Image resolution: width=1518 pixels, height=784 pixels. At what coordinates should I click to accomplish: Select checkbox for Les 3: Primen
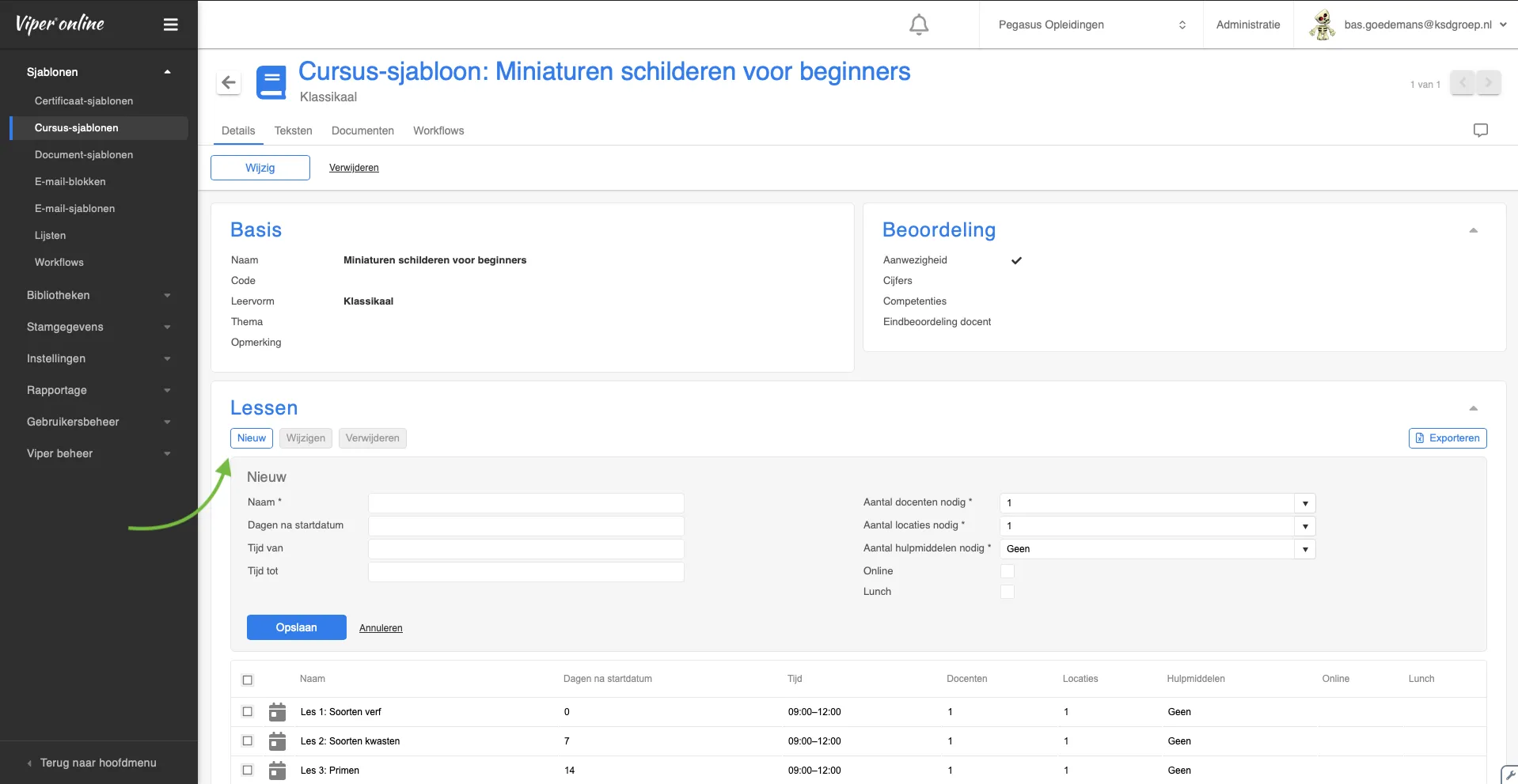[248, 771]
